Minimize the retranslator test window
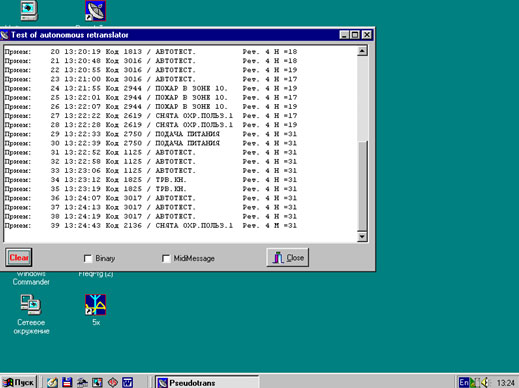519x388 pixels. pos(344,35)
